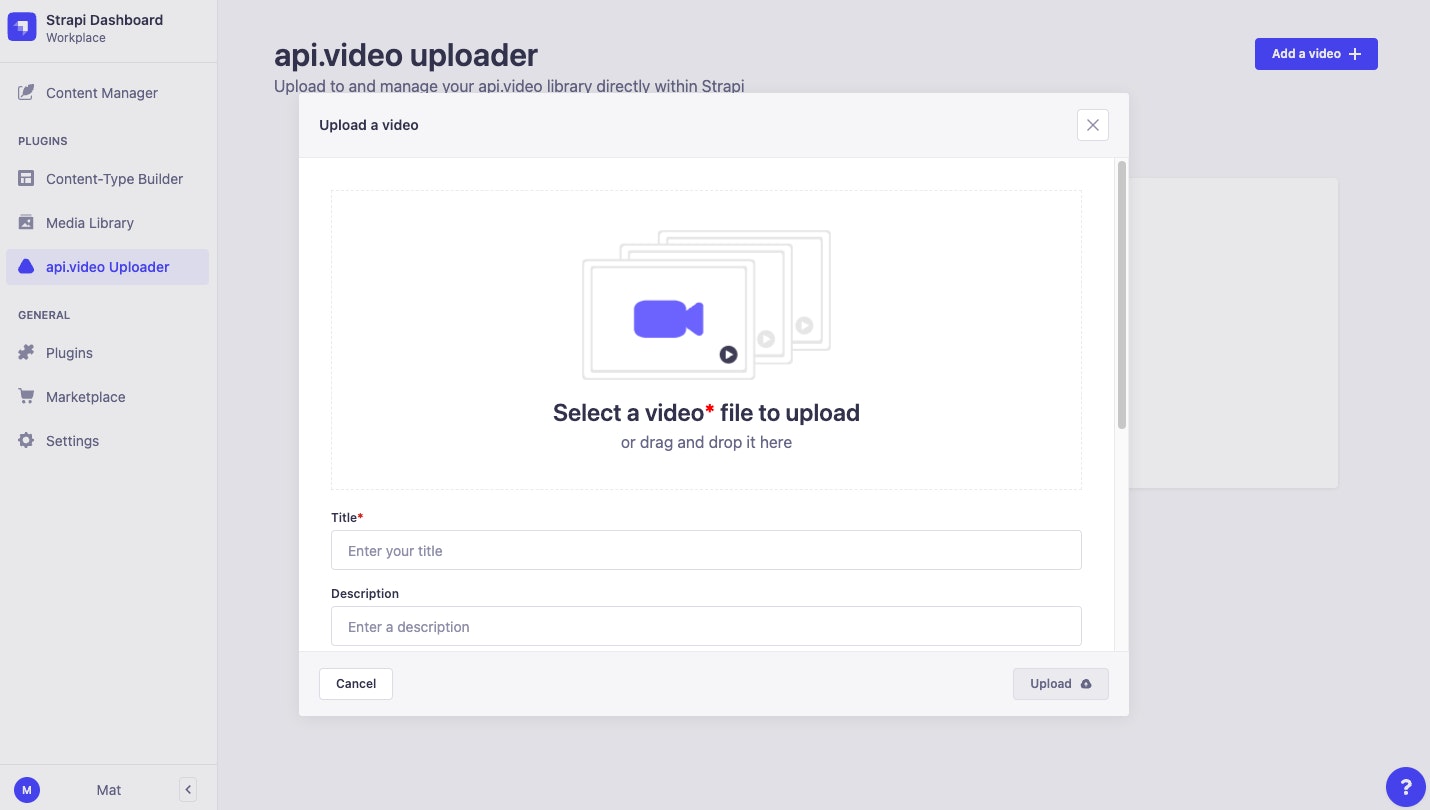Collapse the sidebar with chevron button
The height and width of the screenshot is (810, 1430).
[x=188, y=790]
